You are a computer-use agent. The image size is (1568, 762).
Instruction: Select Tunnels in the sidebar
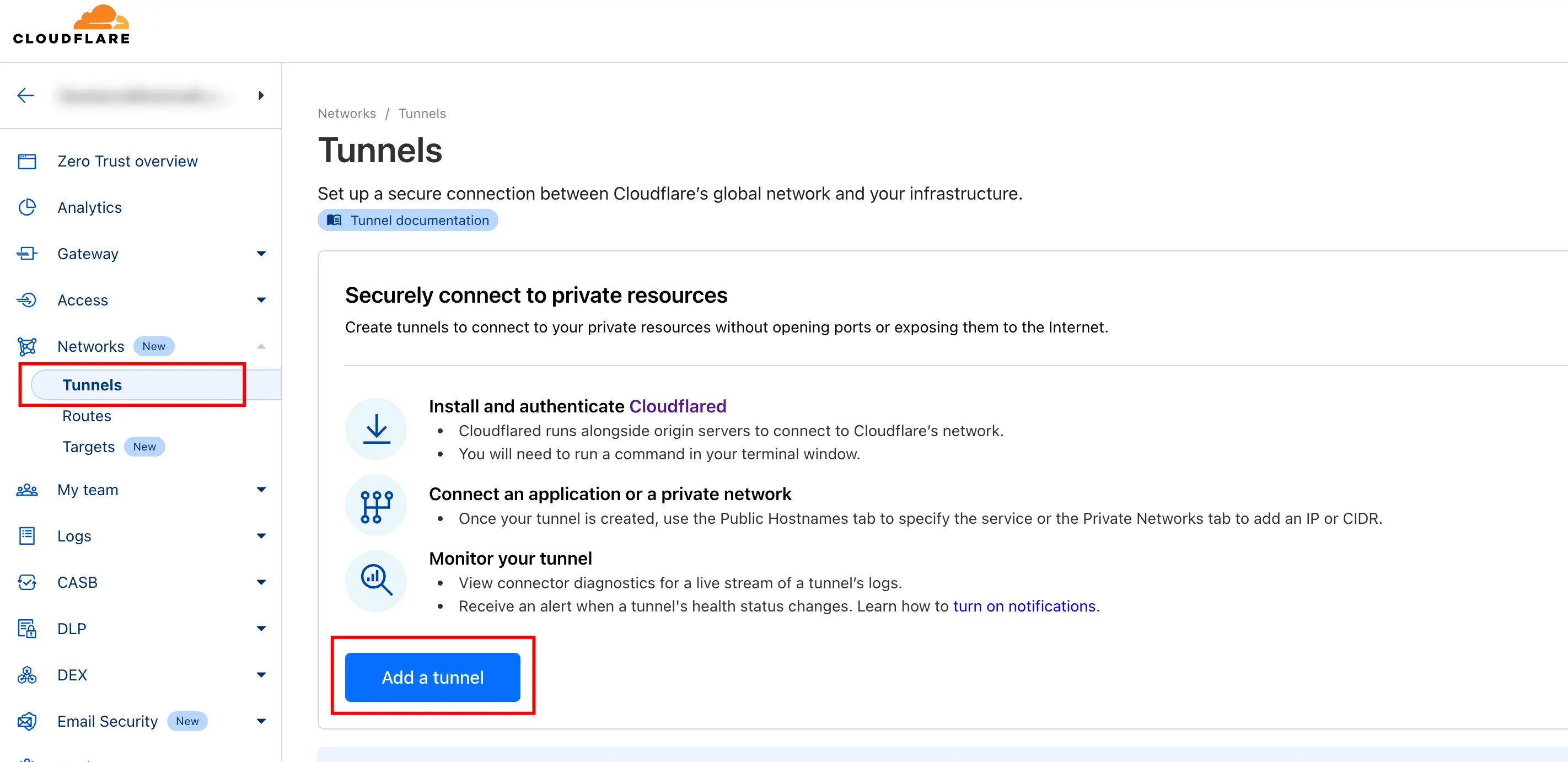click(93, 385)
